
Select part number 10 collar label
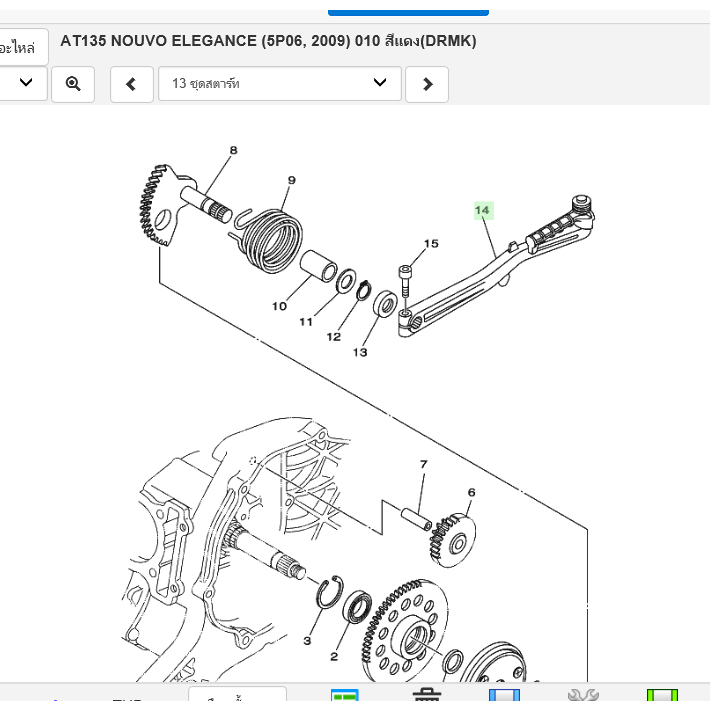click(x=279, y=307)
